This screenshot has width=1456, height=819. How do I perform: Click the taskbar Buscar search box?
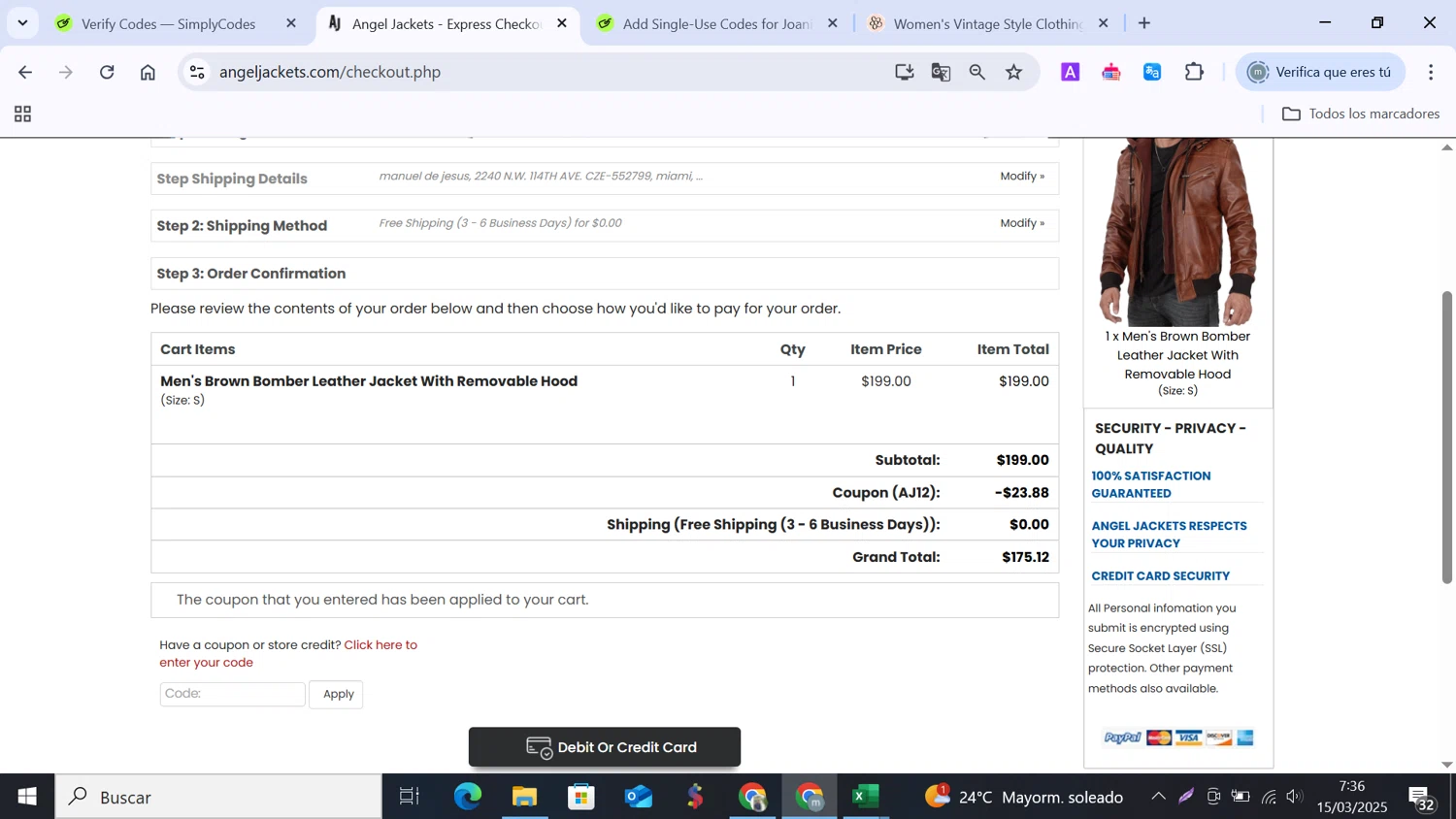pyautogui.click(x=218, y=797)
